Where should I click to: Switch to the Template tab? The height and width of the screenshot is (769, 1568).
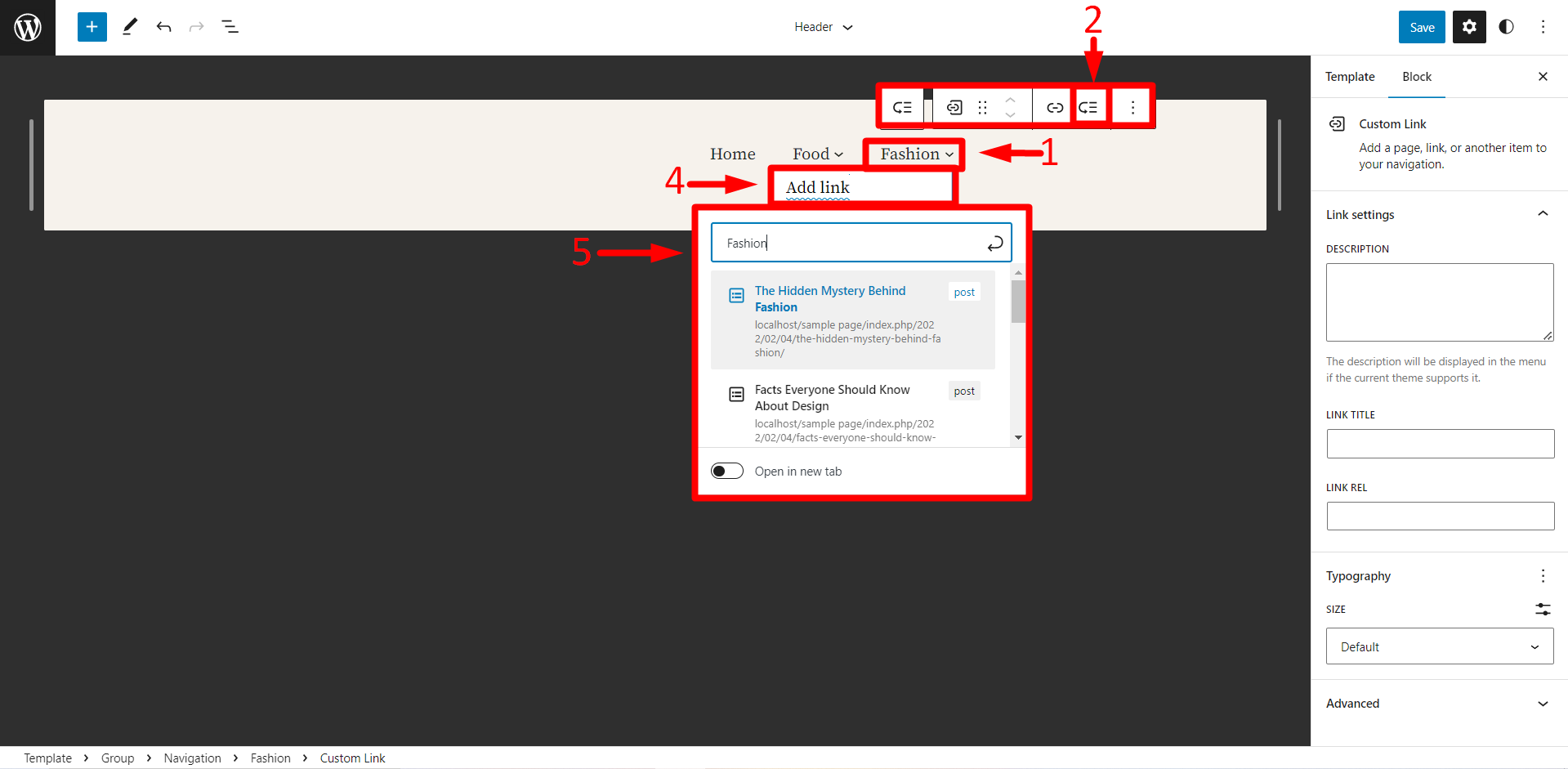point(1350,77)
